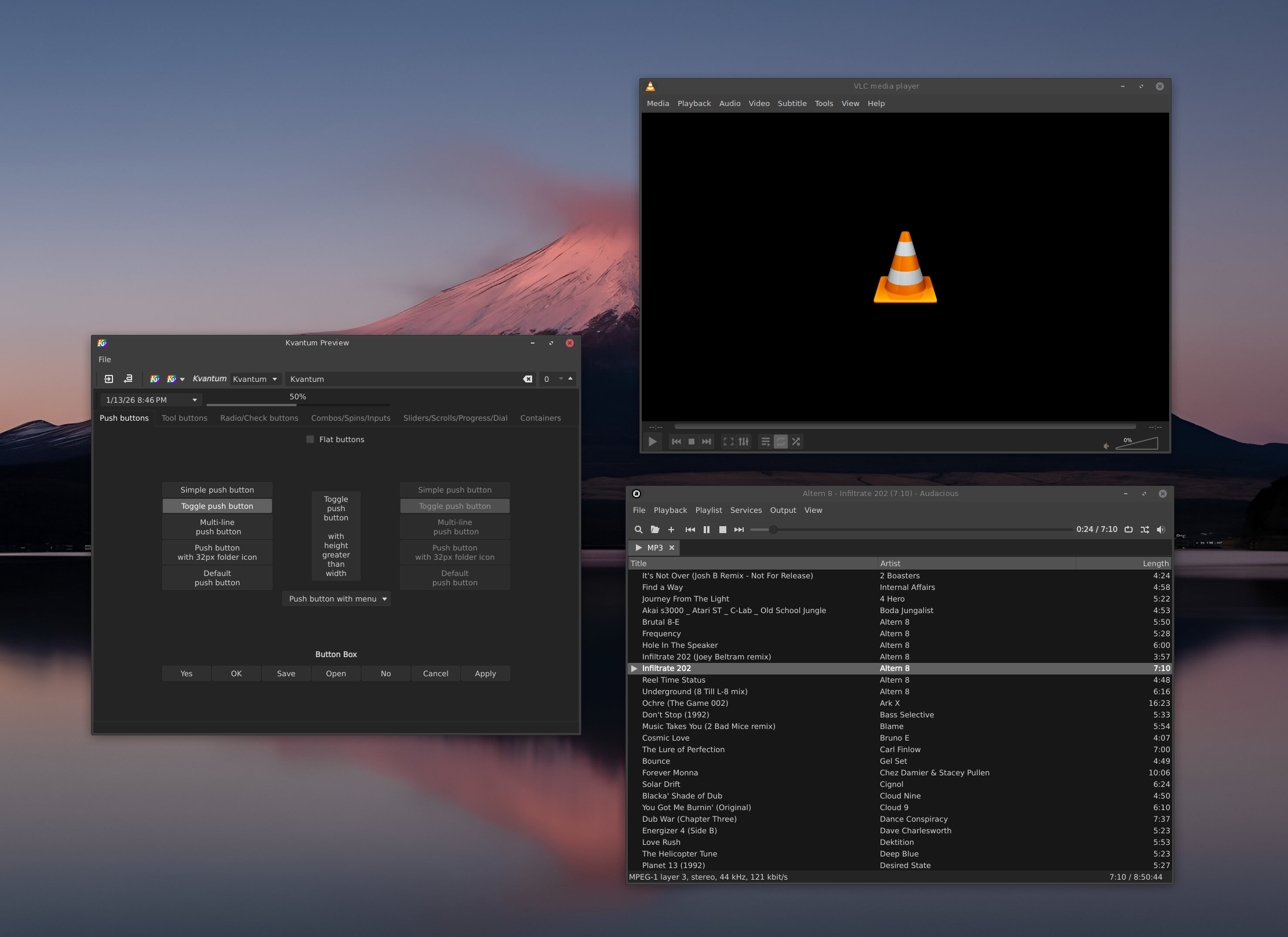The height and width of the screenshot is (937, 1288).
Task: Stop playback in Audacious
Action: (x=723, y=530)
